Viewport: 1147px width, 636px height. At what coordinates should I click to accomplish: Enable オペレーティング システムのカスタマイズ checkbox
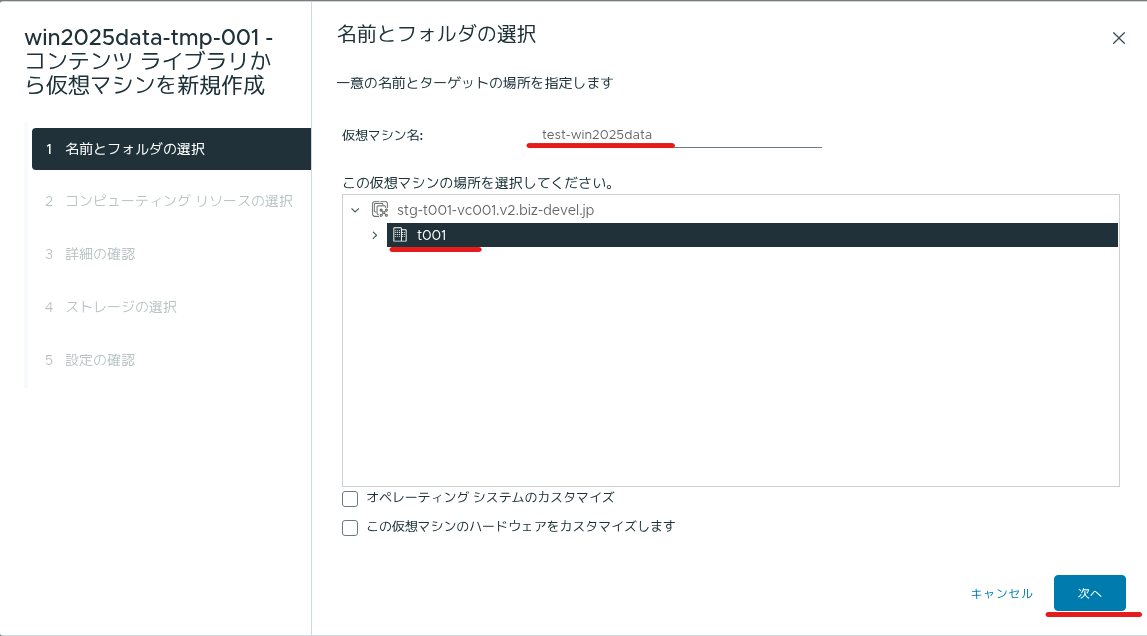coord(350,498)
